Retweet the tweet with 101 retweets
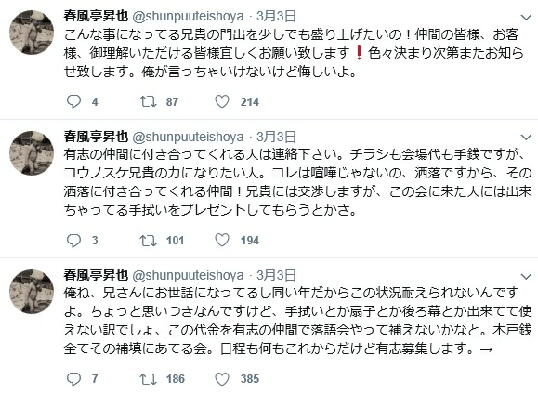538x394 pixels. pyautogui.click(x=148, y=240)
